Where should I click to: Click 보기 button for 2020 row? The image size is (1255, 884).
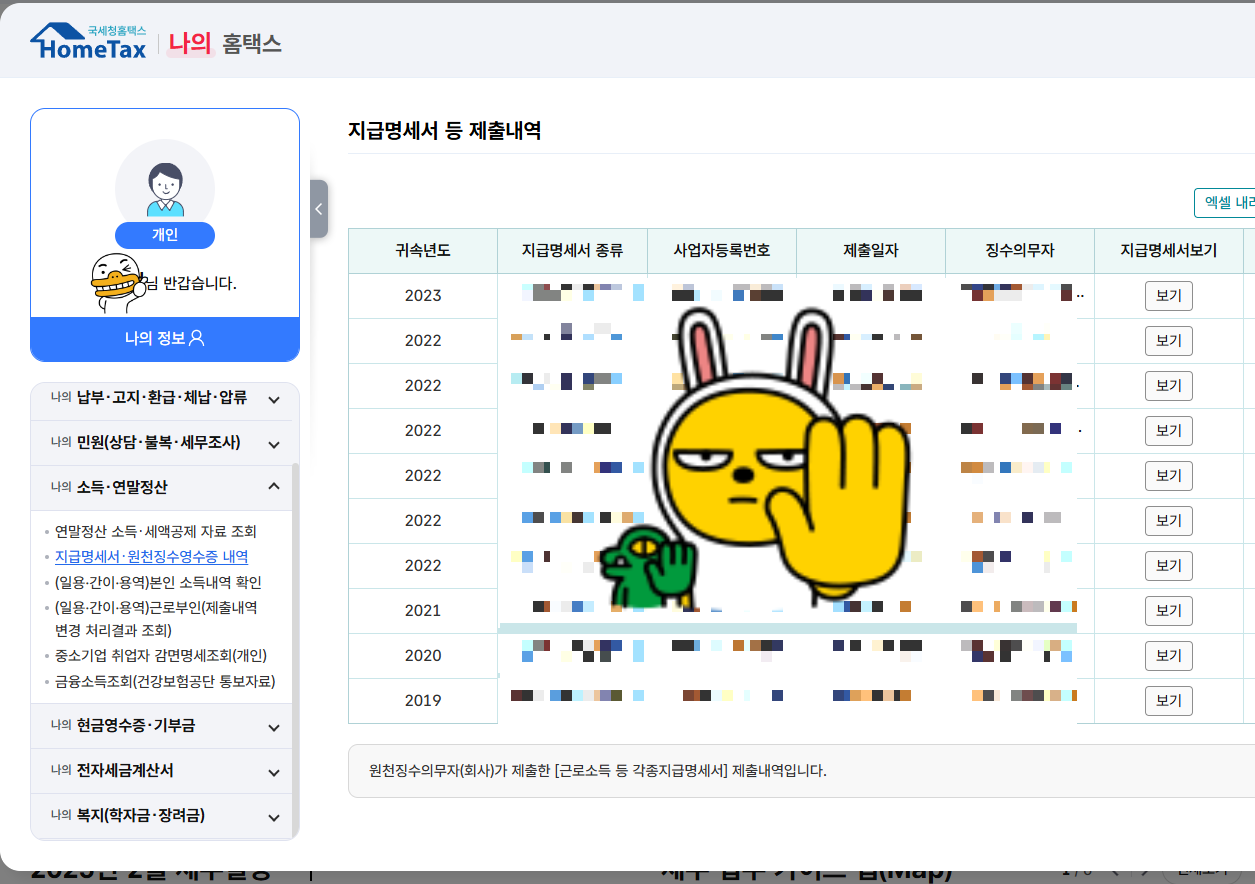(1168, 656)
